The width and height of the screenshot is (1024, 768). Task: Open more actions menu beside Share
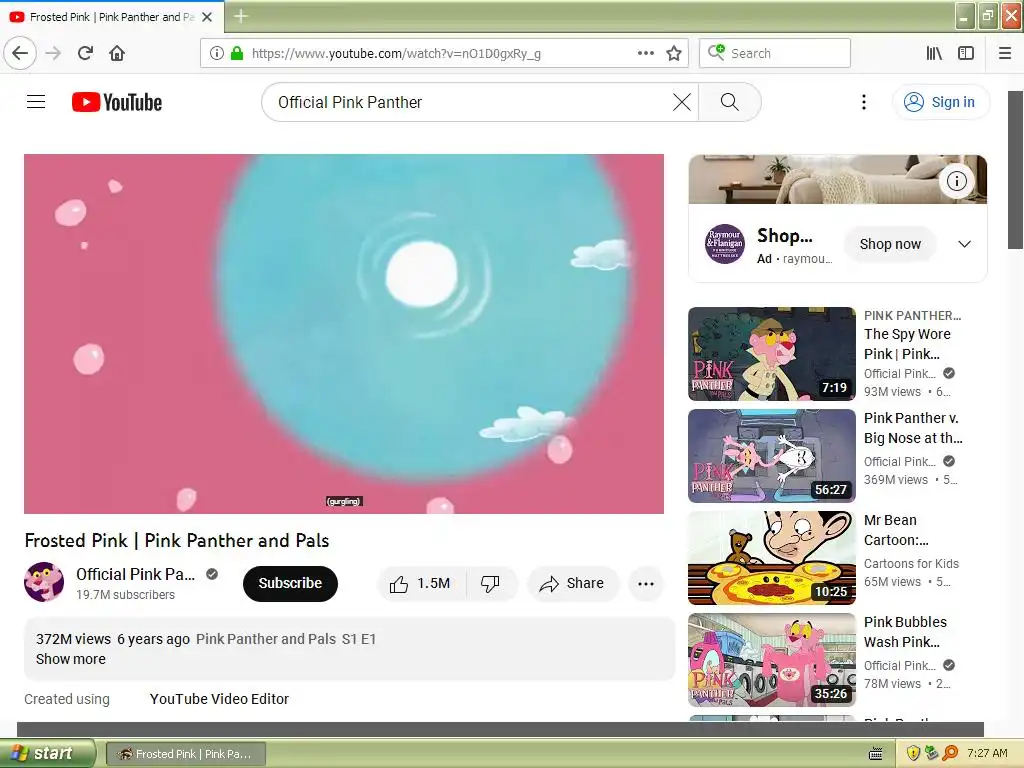(646, 584)
